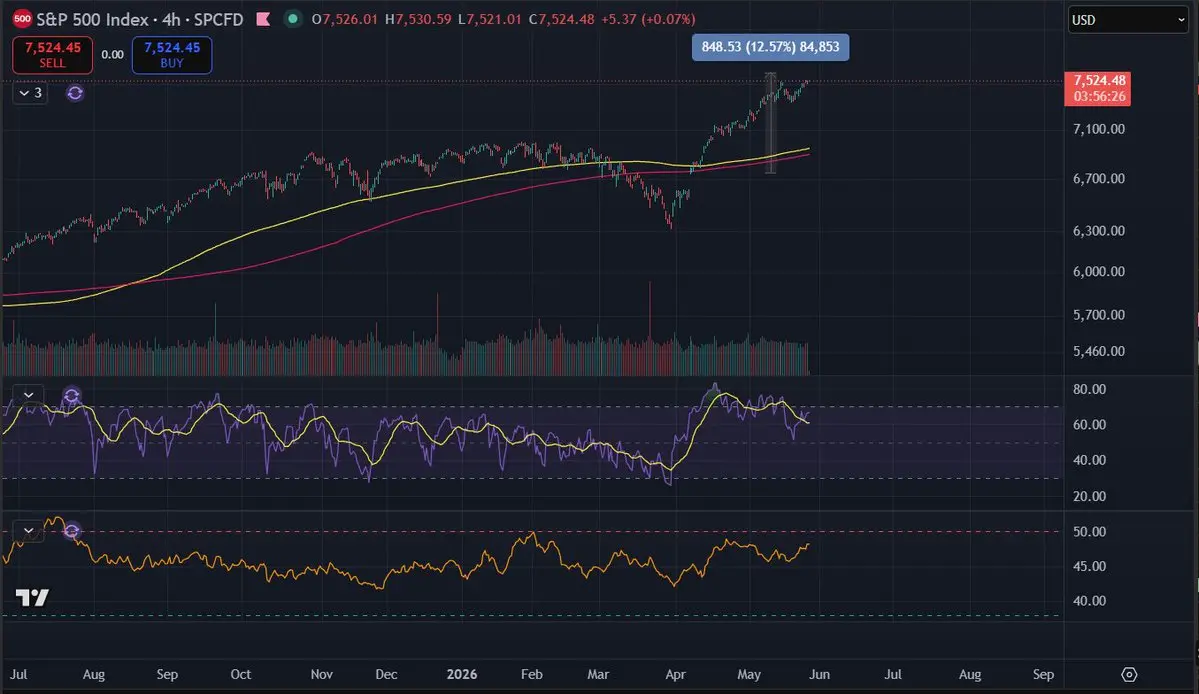Screen dimensions: 1199x694
Task: Click the O7,526.01 open value
Action: click(x=345, y=19)
